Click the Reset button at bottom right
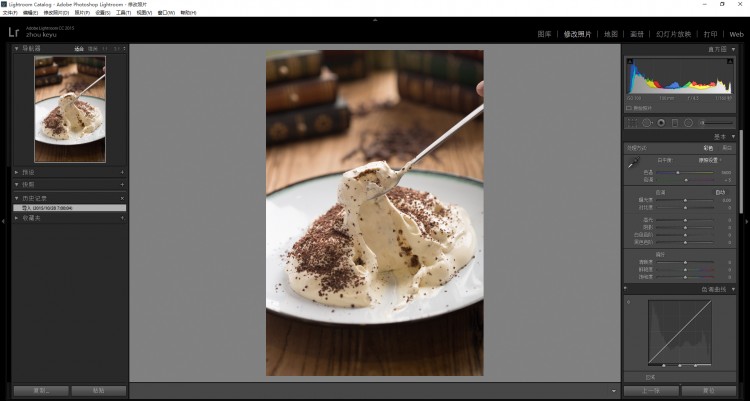 click(x=711, y=391)
